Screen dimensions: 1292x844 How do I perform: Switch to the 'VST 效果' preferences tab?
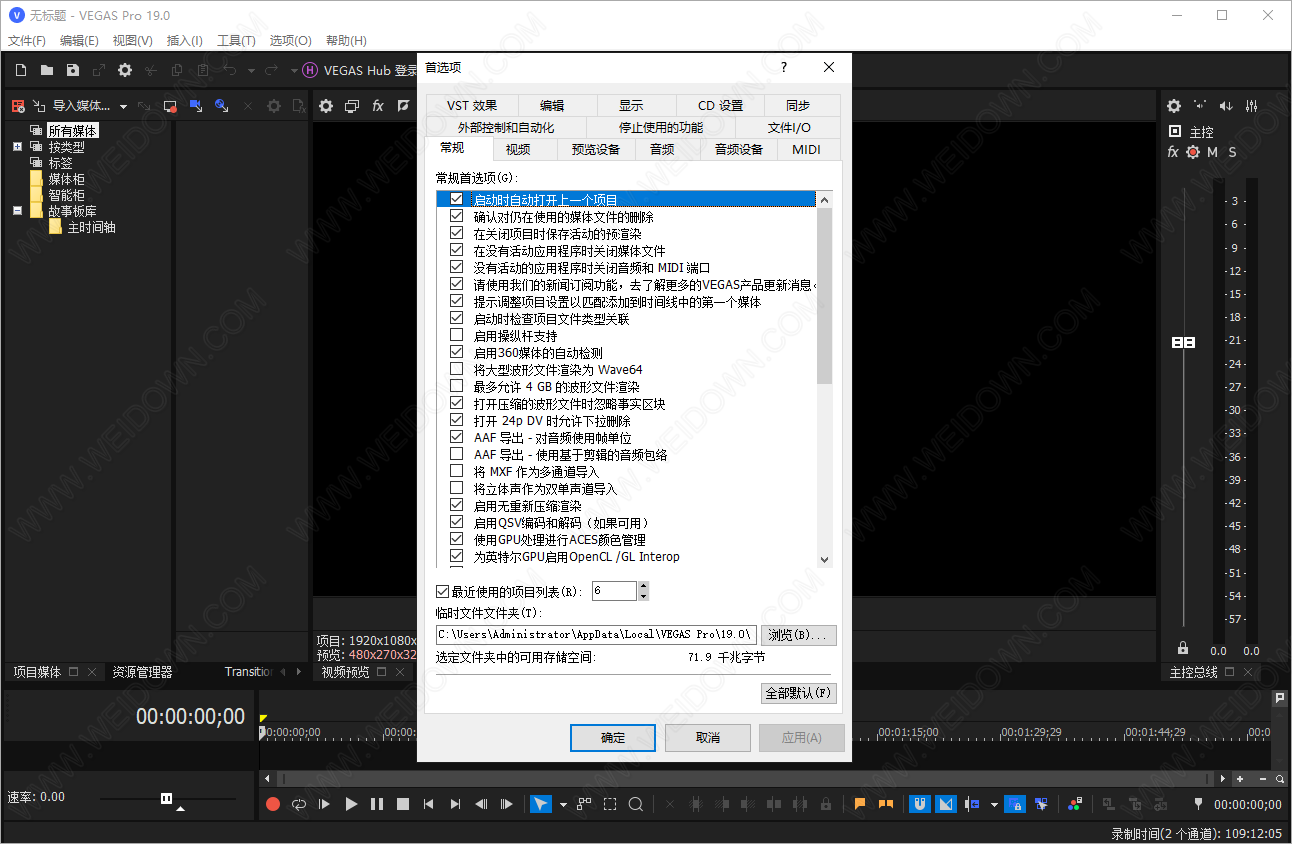(x=472, y=105)
